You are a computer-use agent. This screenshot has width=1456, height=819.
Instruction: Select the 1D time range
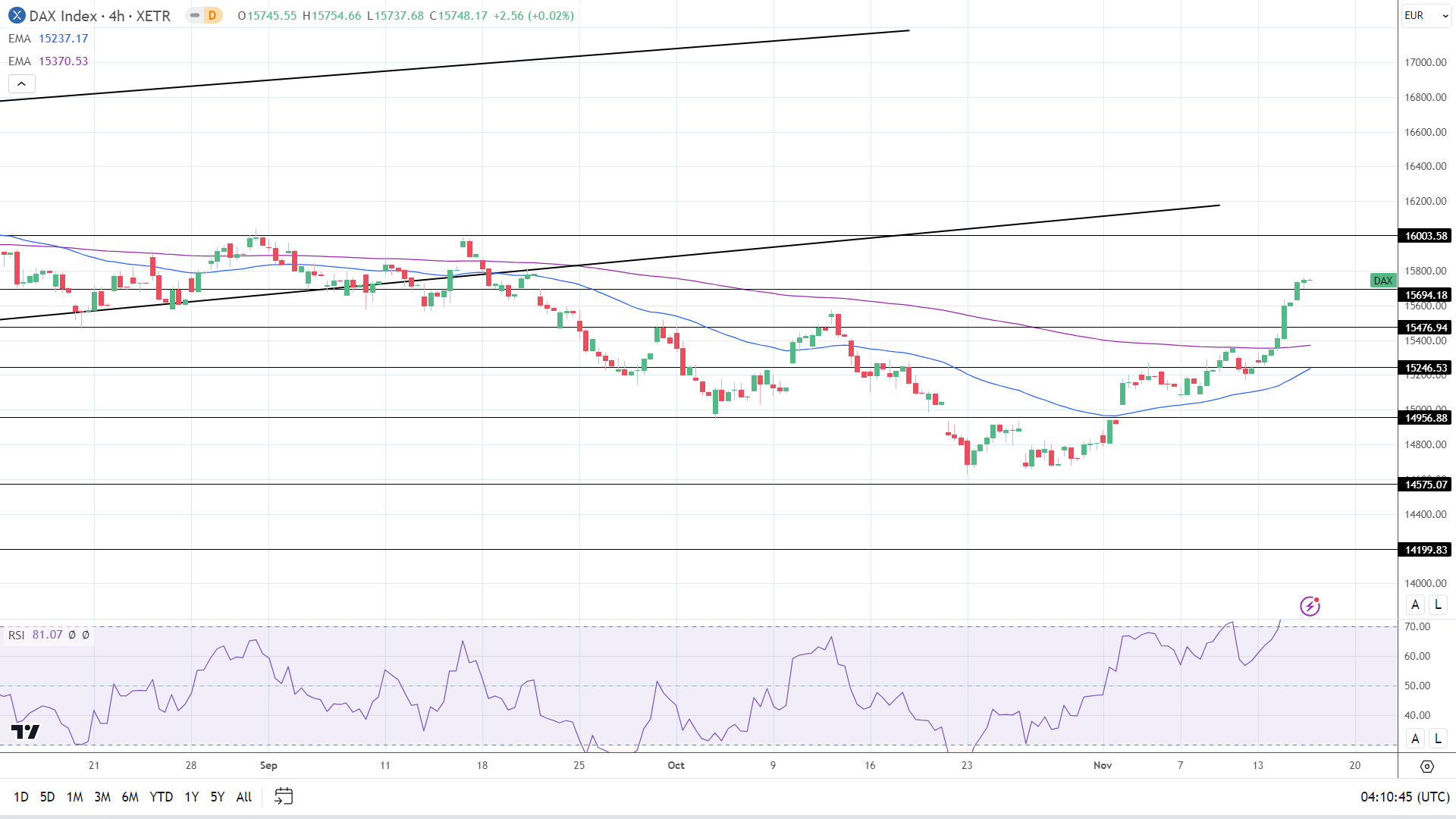[x=21, y=796]
